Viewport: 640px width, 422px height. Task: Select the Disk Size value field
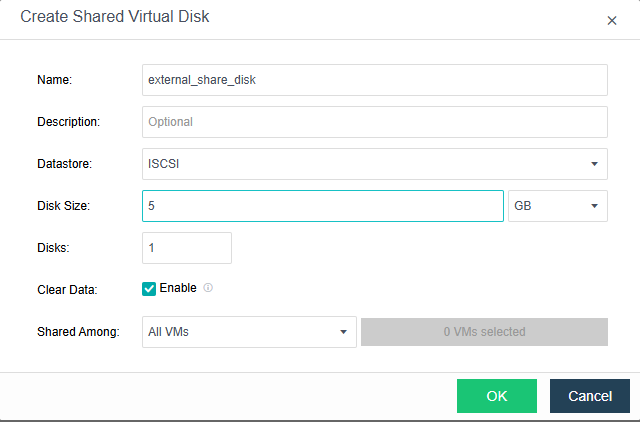click(x=322, y=206)
